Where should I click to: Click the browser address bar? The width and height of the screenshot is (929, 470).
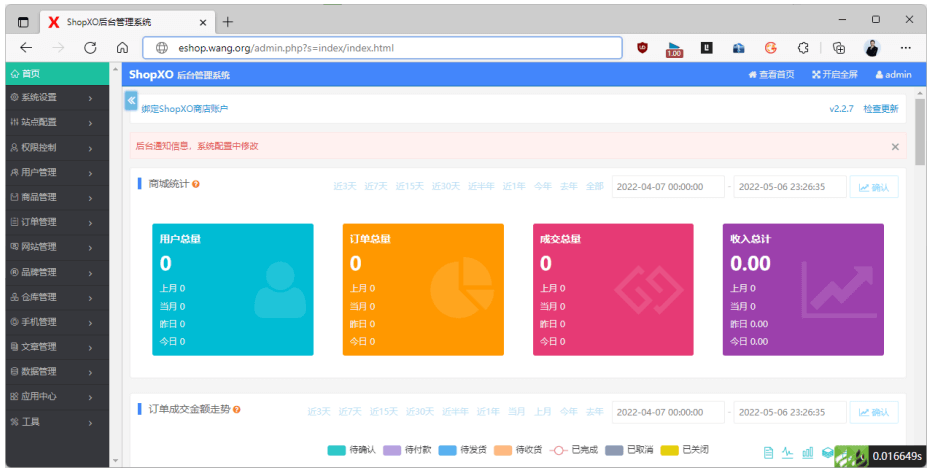point(382,48)
